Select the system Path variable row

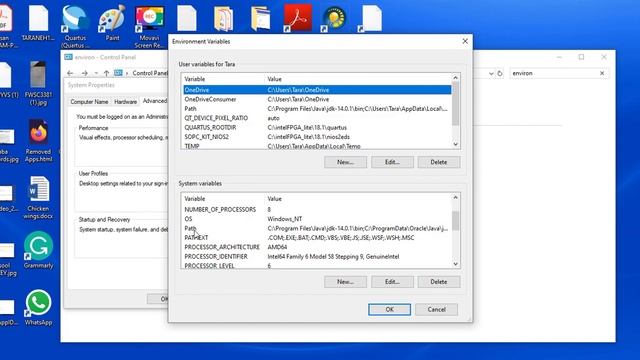click(x=317, y=228)
